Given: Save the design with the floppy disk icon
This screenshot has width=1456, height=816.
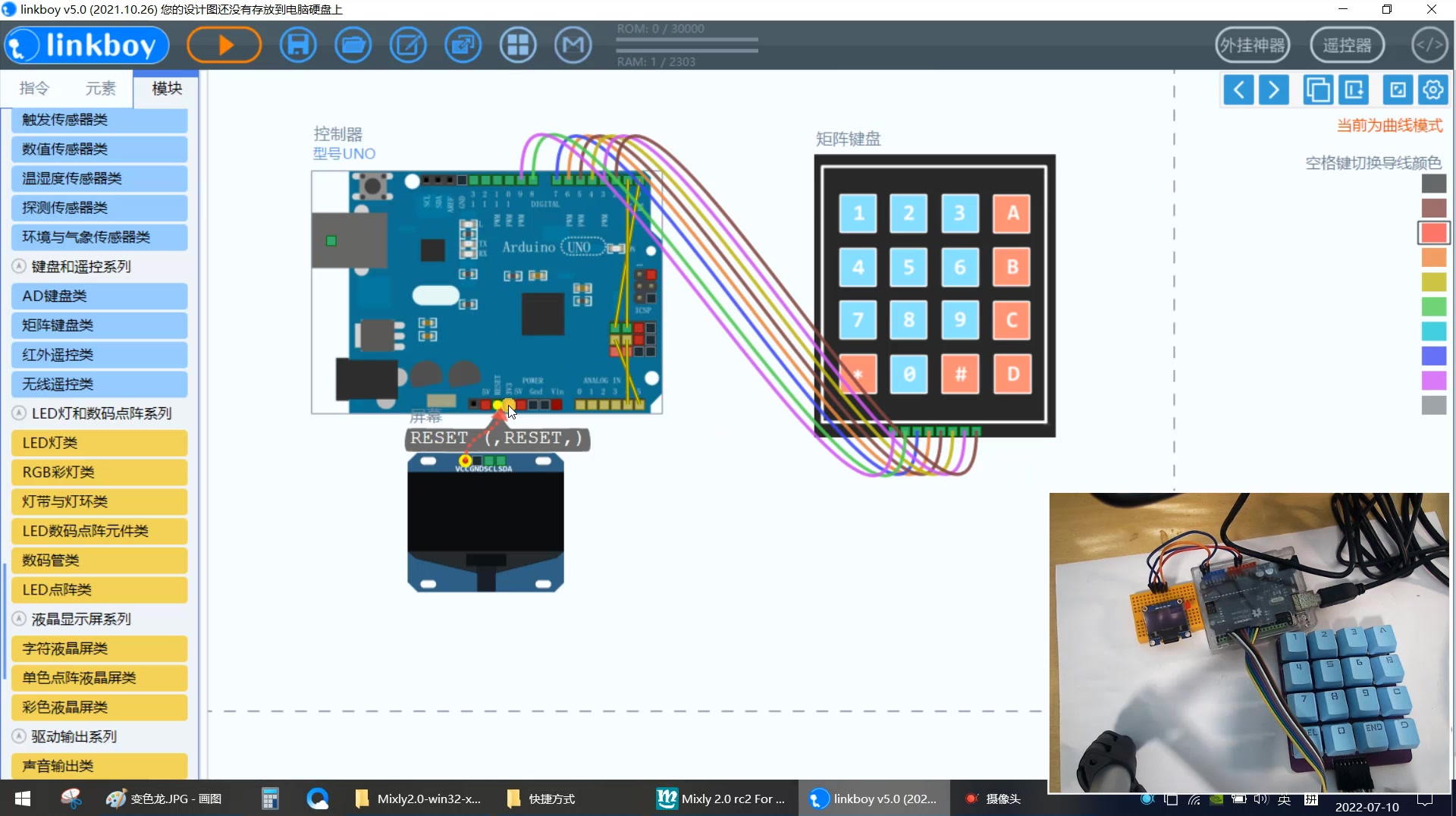Looking at the screenshot, I should 298,46.
